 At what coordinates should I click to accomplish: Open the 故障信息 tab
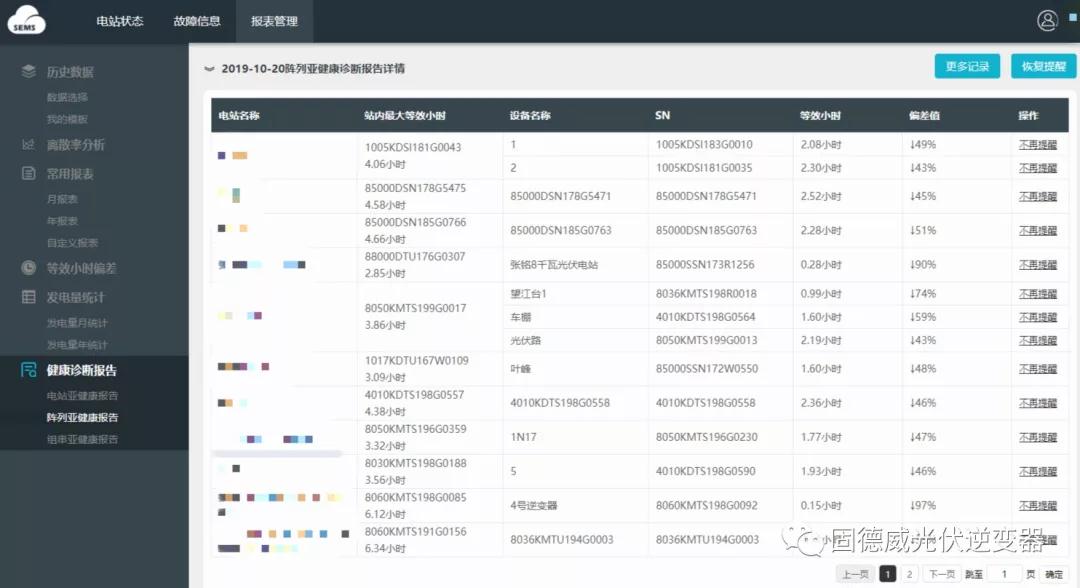(x=197, y=21)
